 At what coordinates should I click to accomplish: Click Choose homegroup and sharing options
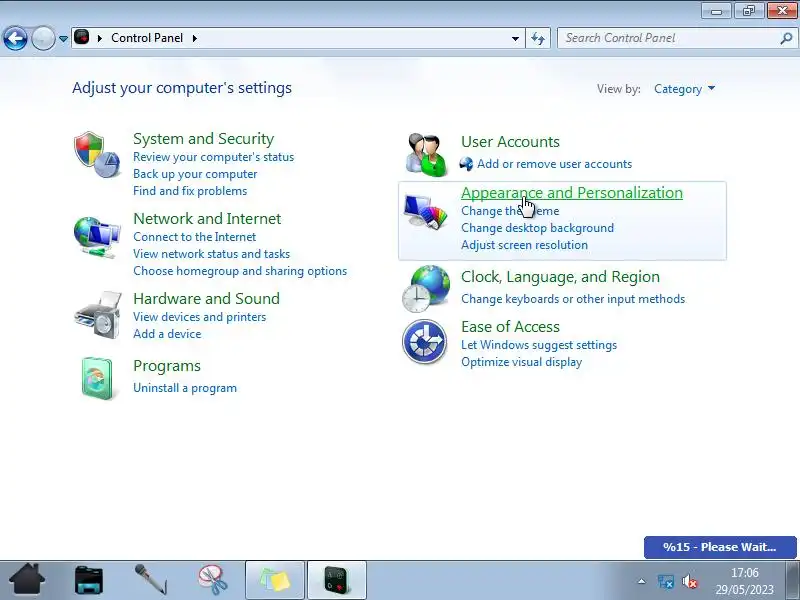240,271
